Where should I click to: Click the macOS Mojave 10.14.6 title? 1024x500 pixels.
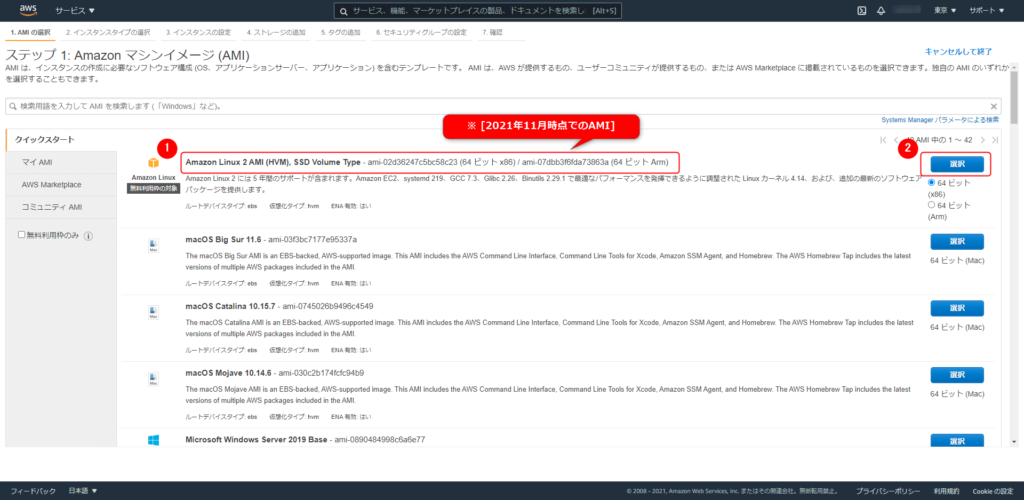(228, 373)
